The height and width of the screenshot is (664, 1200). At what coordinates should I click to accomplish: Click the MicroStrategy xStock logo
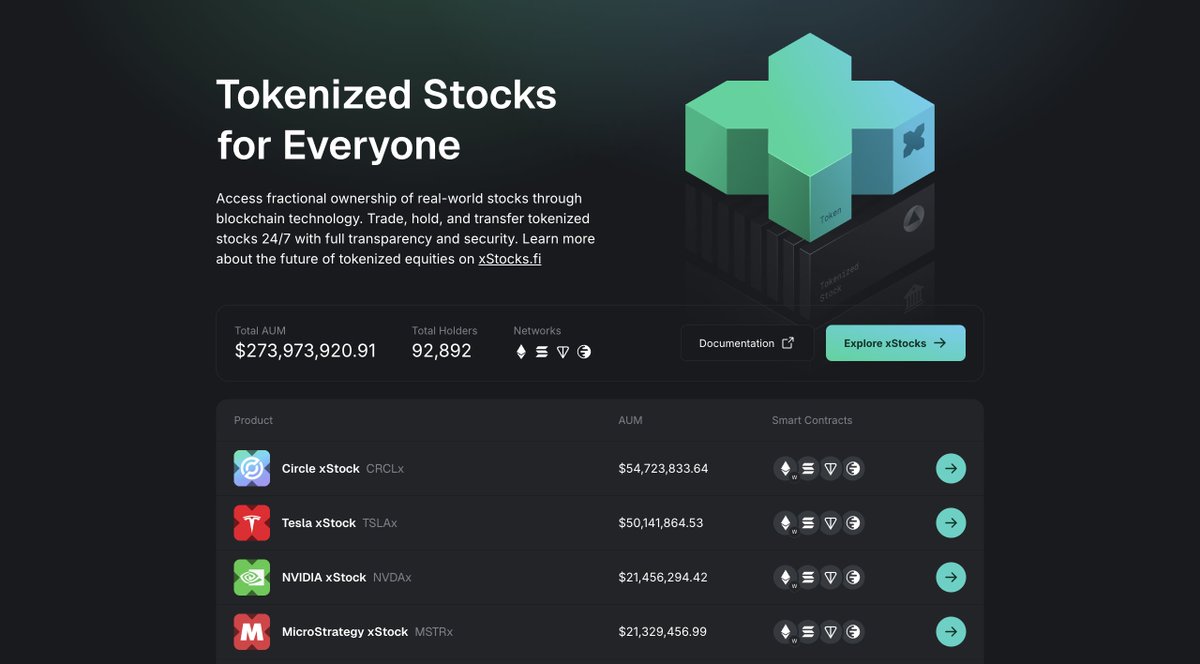click(x=252, y=631)
